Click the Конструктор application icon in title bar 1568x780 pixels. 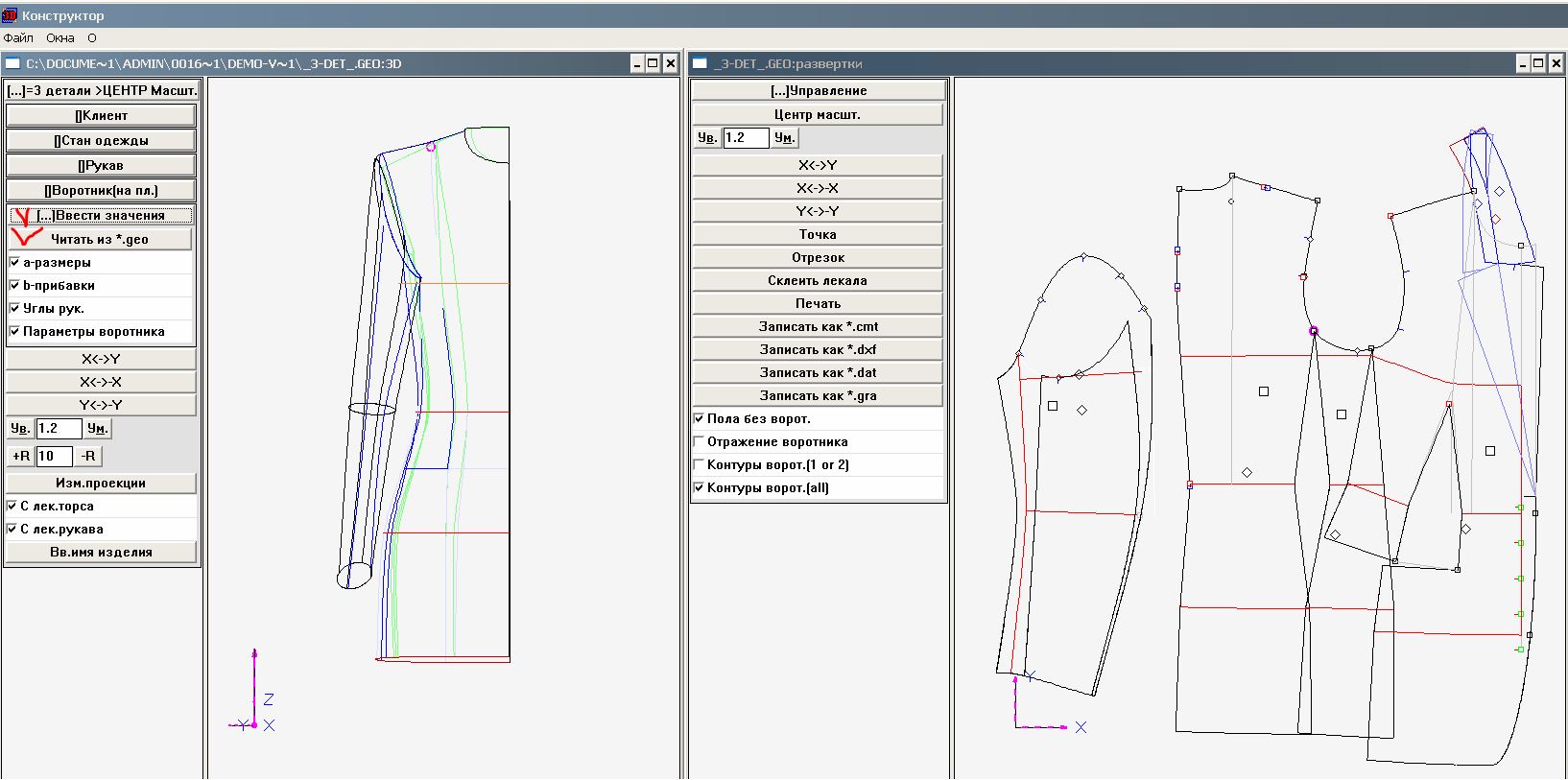[x=10, y=15]
